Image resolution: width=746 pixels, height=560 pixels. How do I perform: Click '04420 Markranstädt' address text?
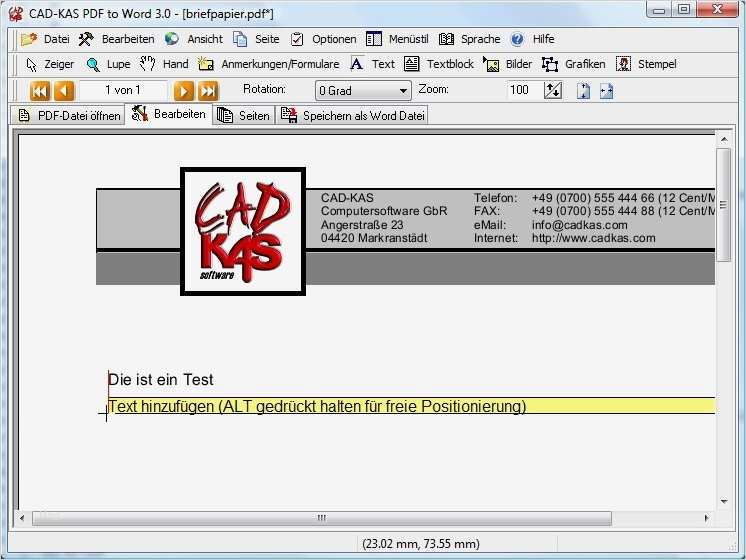(x=374, y=238)
